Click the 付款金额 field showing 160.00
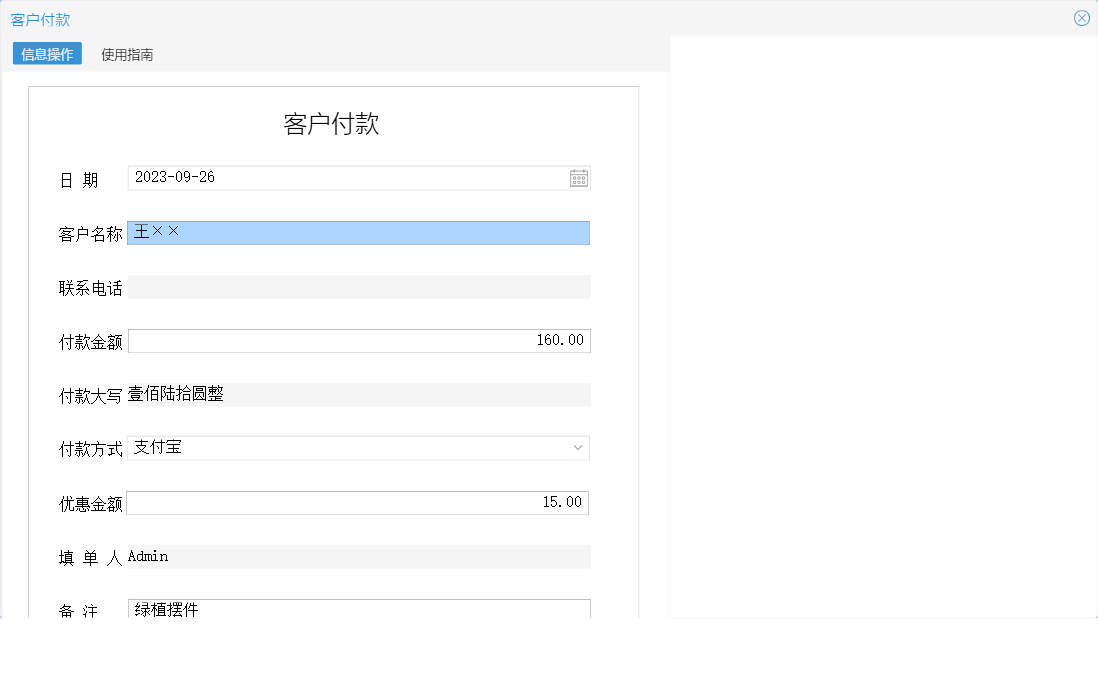This screenshot has height=687, width=1098. [358, 340]
